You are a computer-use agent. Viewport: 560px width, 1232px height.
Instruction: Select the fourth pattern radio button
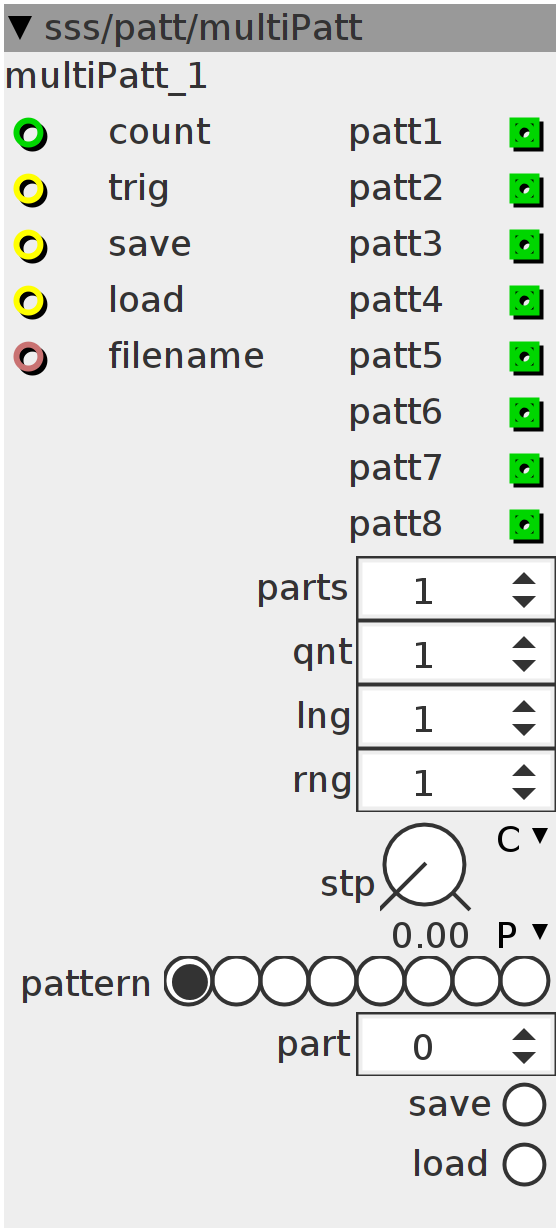pos(333,982)
